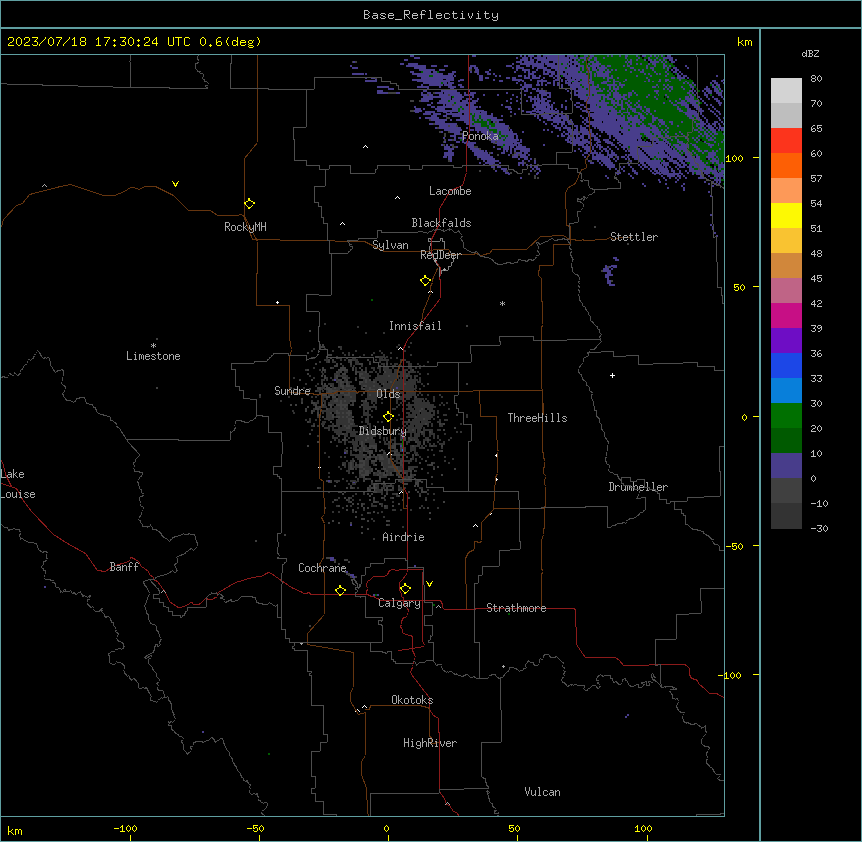
Task: Click the -100 tick on the bottom axis
Action: (126, 828)
